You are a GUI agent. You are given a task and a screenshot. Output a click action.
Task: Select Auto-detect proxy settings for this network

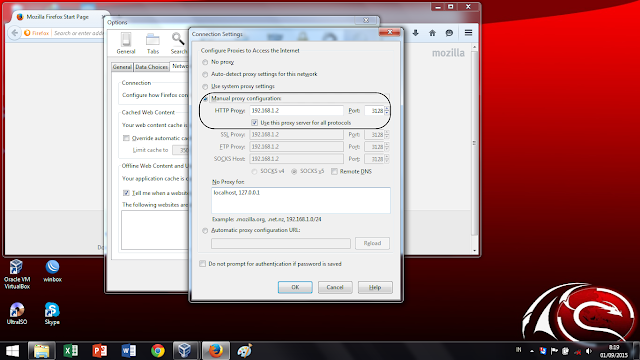tap(205, 75)
